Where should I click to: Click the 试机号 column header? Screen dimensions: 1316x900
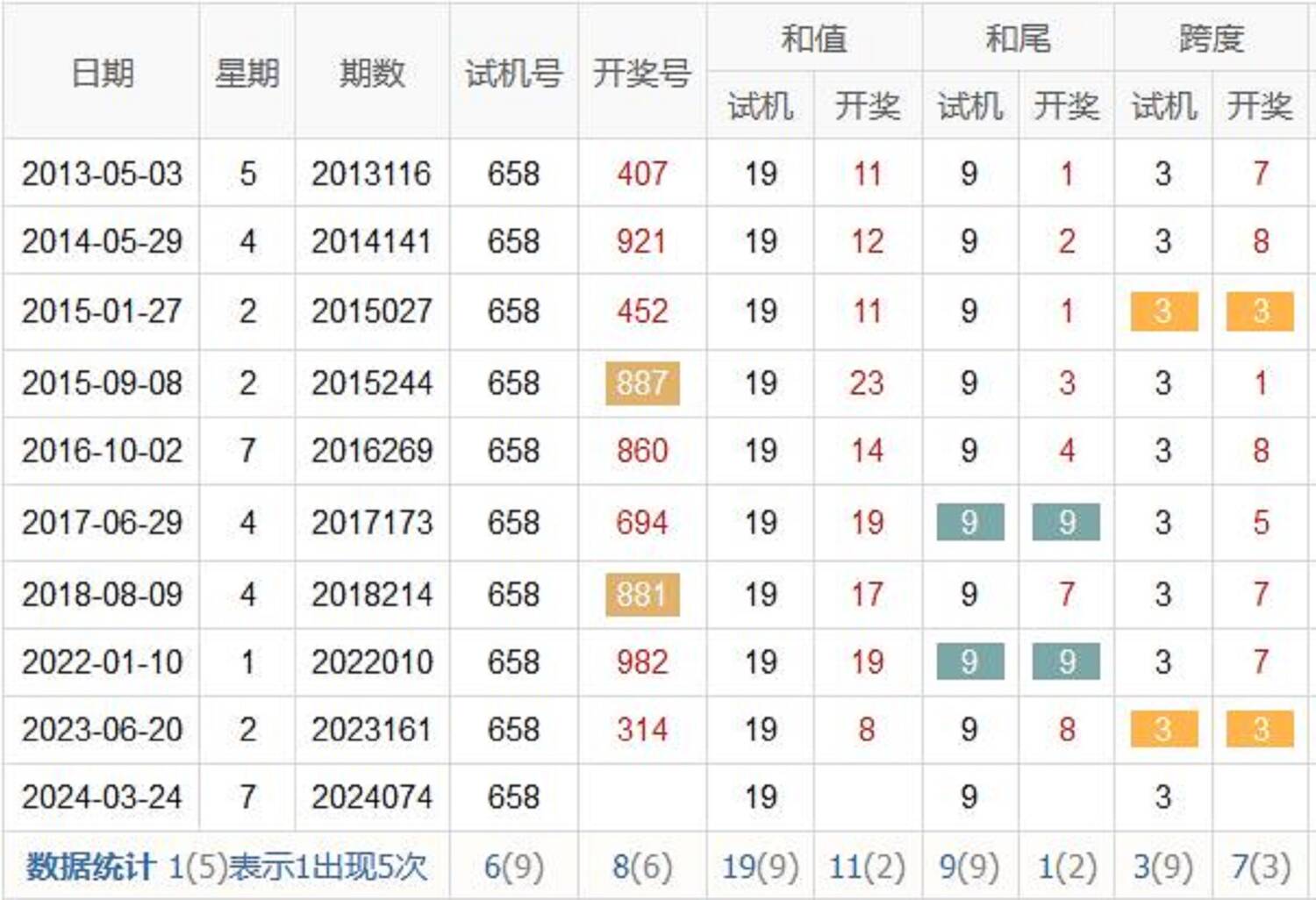click(x=513, y=73)
